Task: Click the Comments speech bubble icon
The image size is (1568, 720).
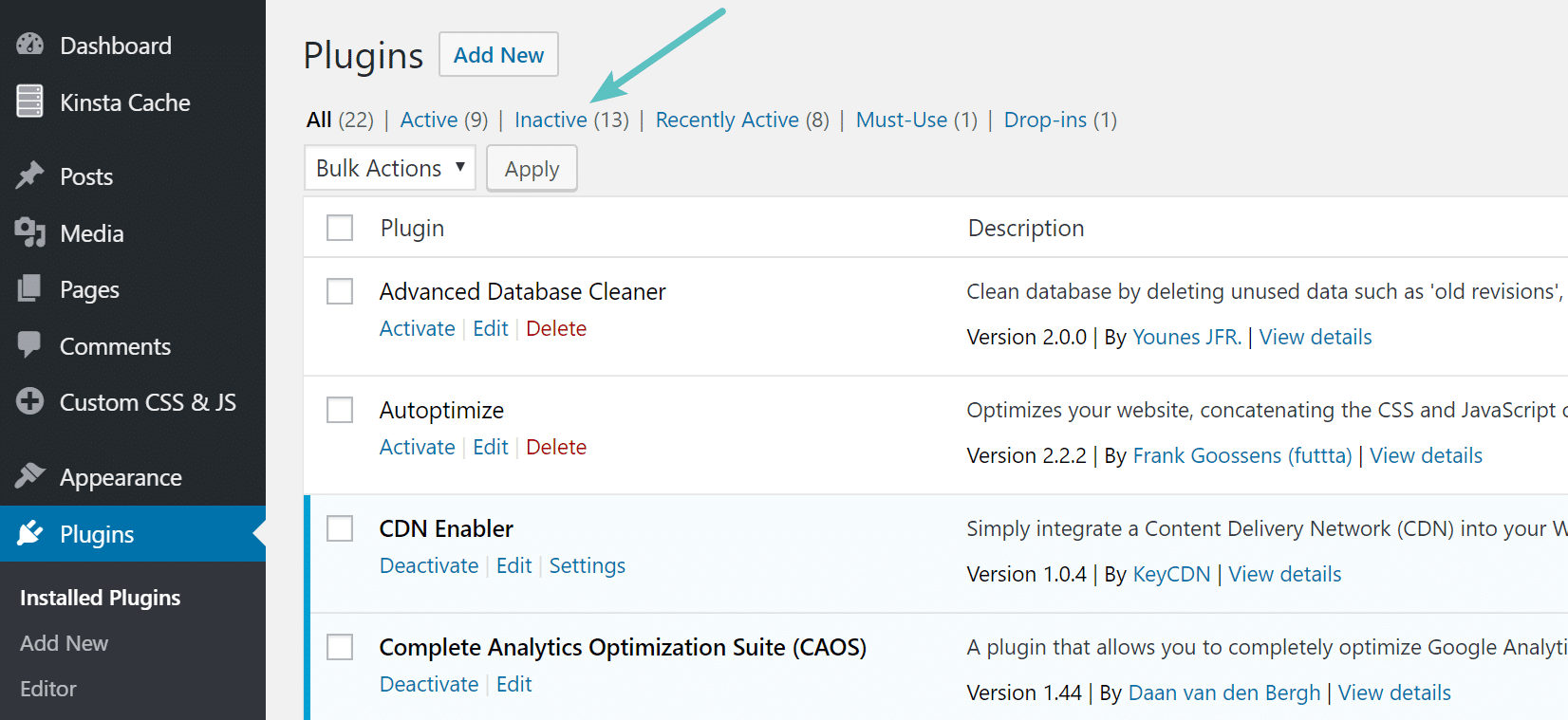Action: pos(30,345)
